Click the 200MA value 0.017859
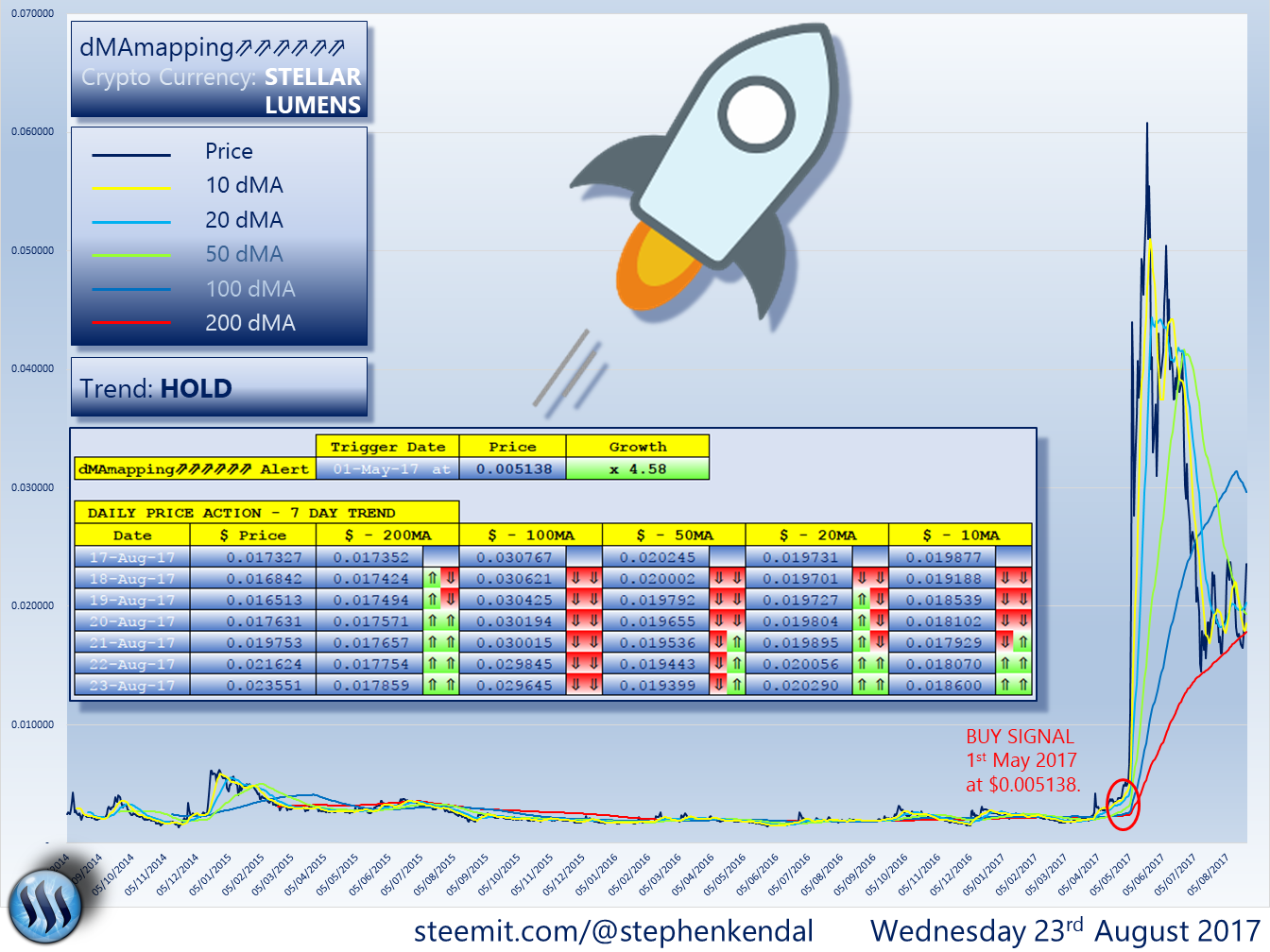Image resolution: width=1270 pixels, height=952 pixels. coord(370,686)
